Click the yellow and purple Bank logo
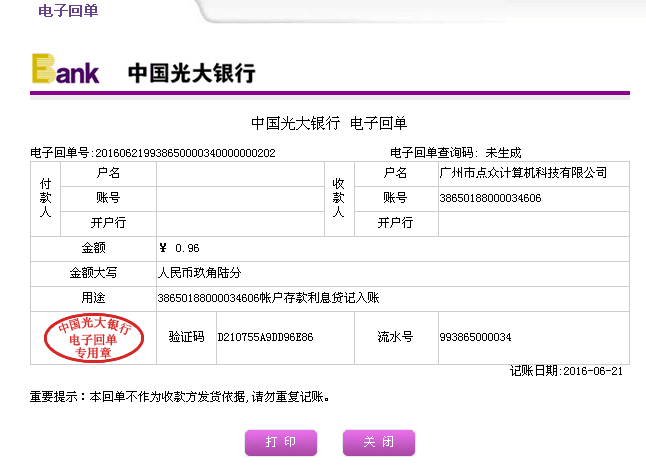This screenshot has width=646, height=465. pos(66,69)
